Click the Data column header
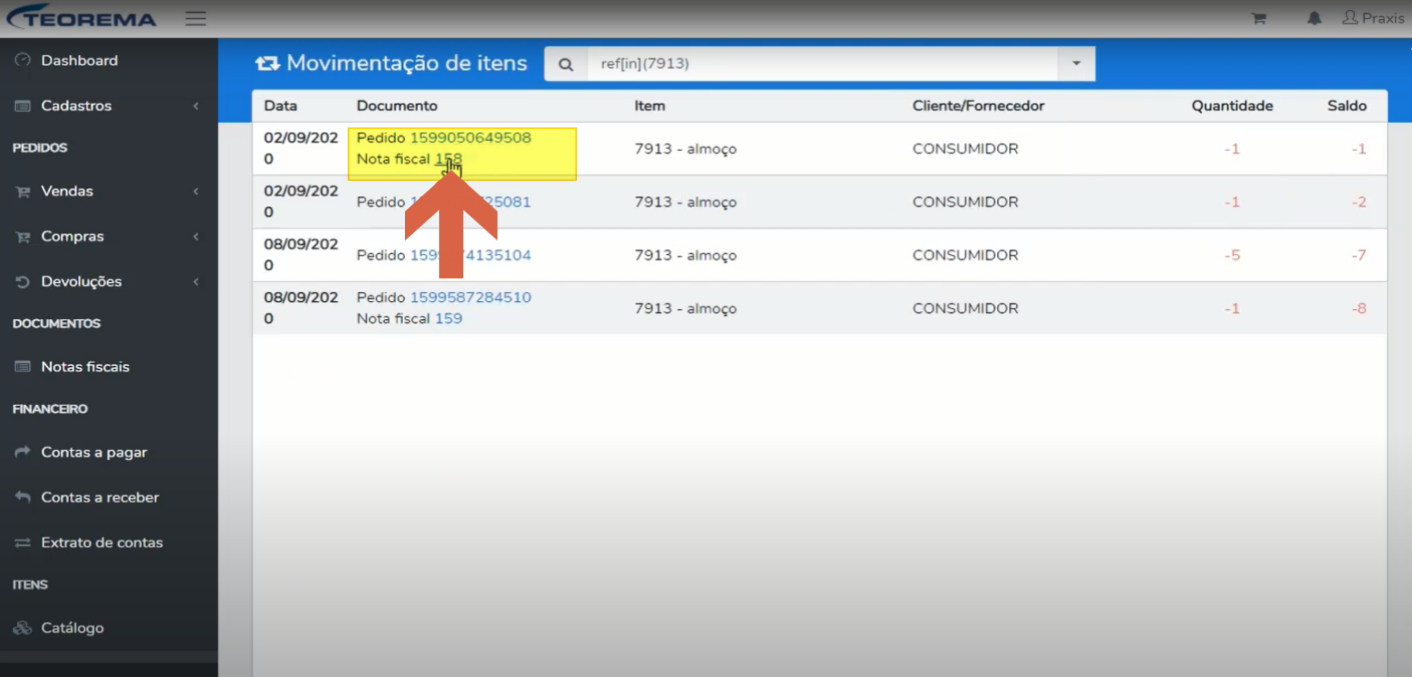This screenshot has width=1412, height=677. [280, 106]
